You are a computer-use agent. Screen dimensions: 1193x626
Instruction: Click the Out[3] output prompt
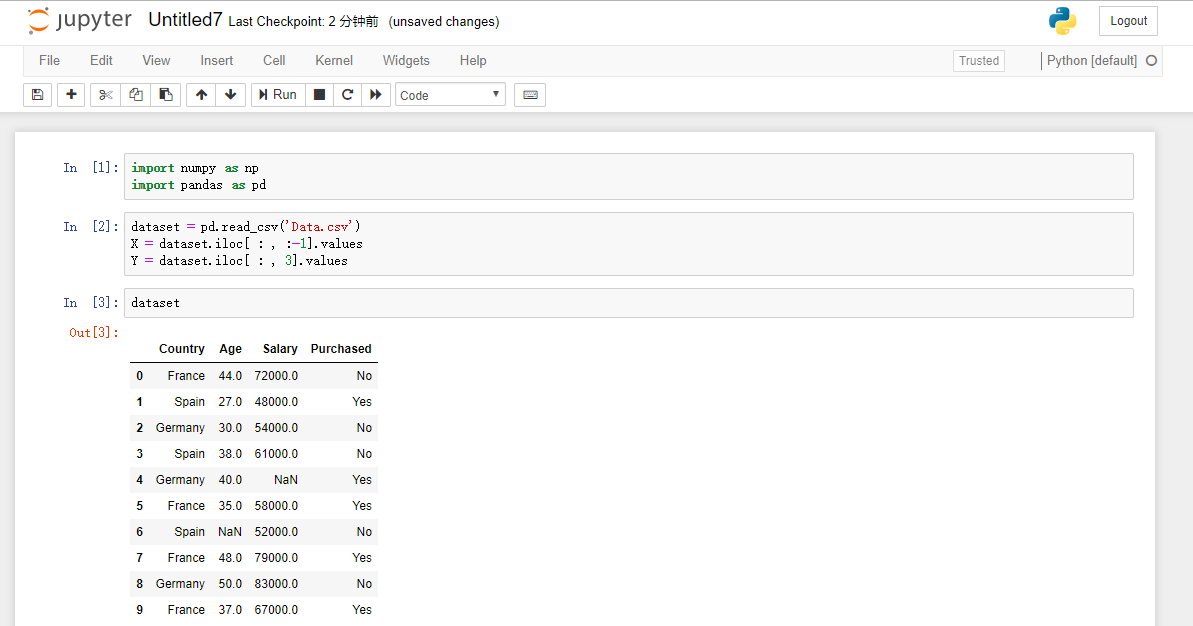click(x=94, y=332)
